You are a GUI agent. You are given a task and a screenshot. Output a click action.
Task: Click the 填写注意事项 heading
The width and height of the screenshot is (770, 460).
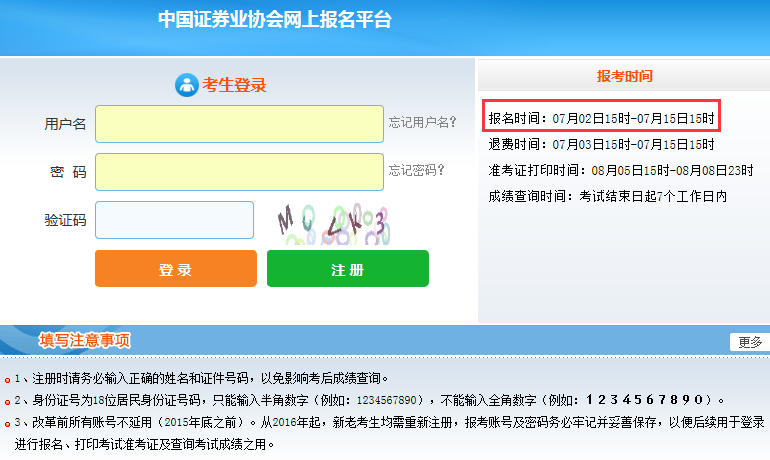click(x=85, y=340)
